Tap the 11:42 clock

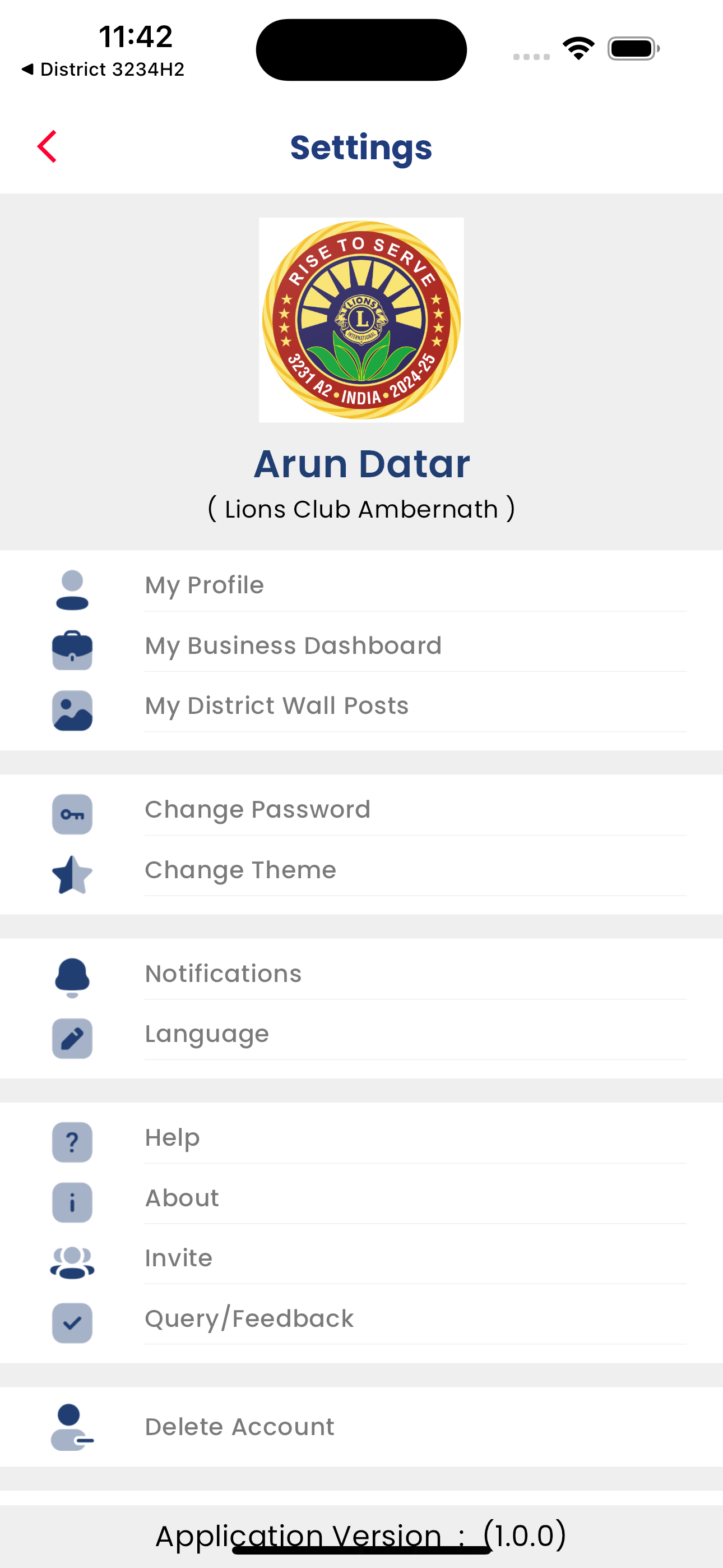tap(136, 36)
